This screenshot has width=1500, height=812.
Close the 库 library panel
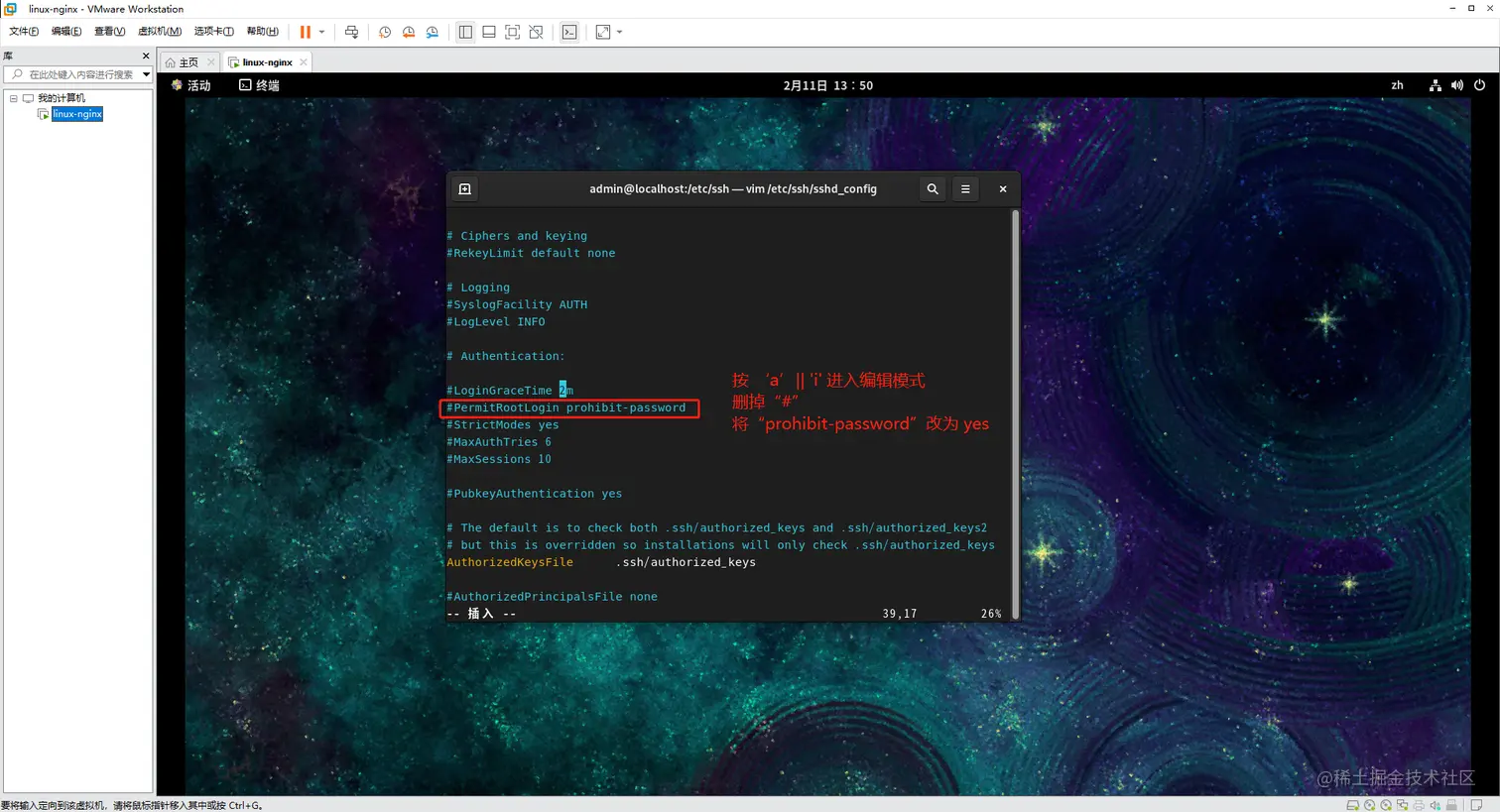click(146, 57)
